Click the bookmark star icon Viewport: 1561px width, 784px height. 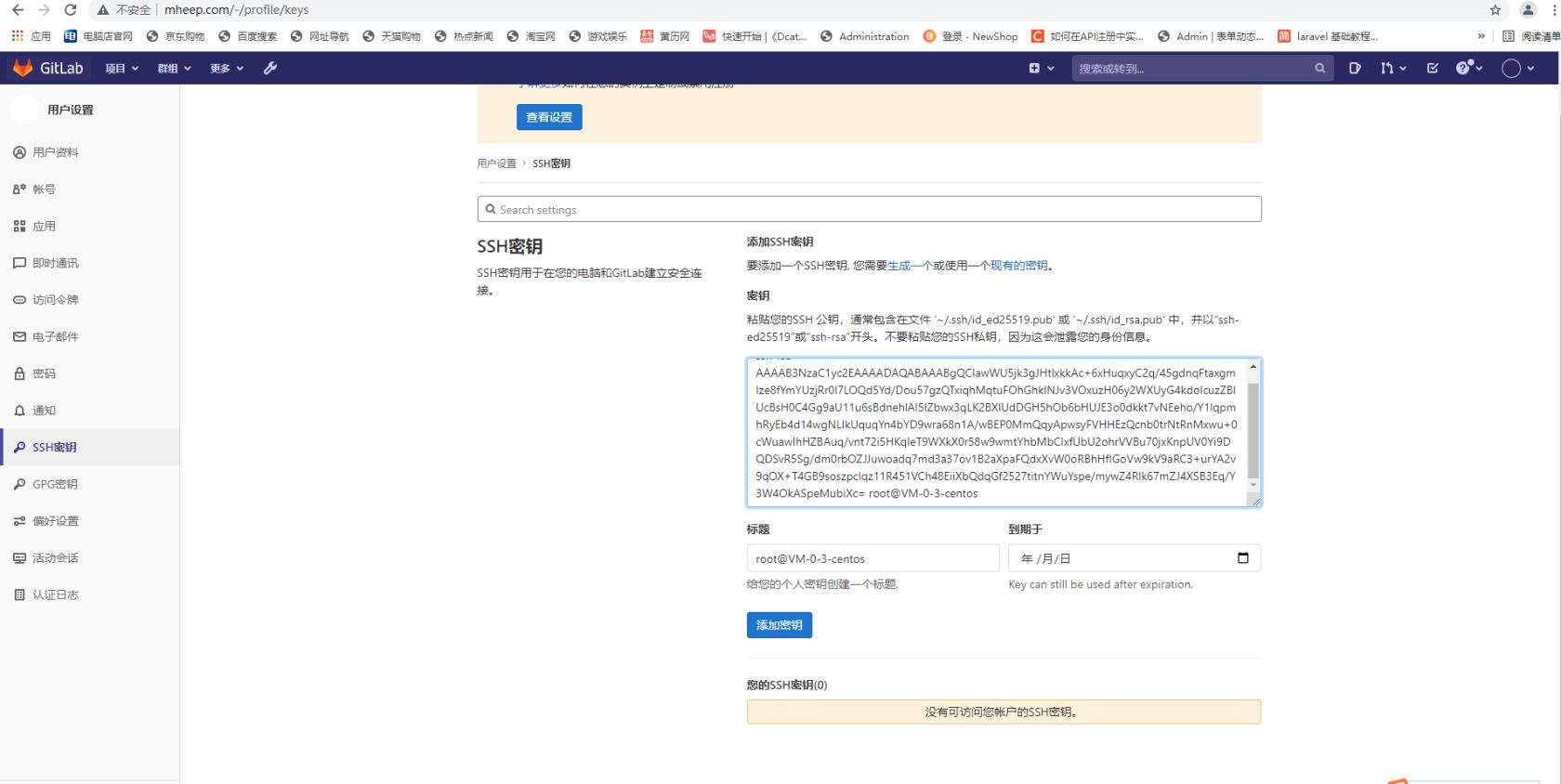[x=1495, y=10]
